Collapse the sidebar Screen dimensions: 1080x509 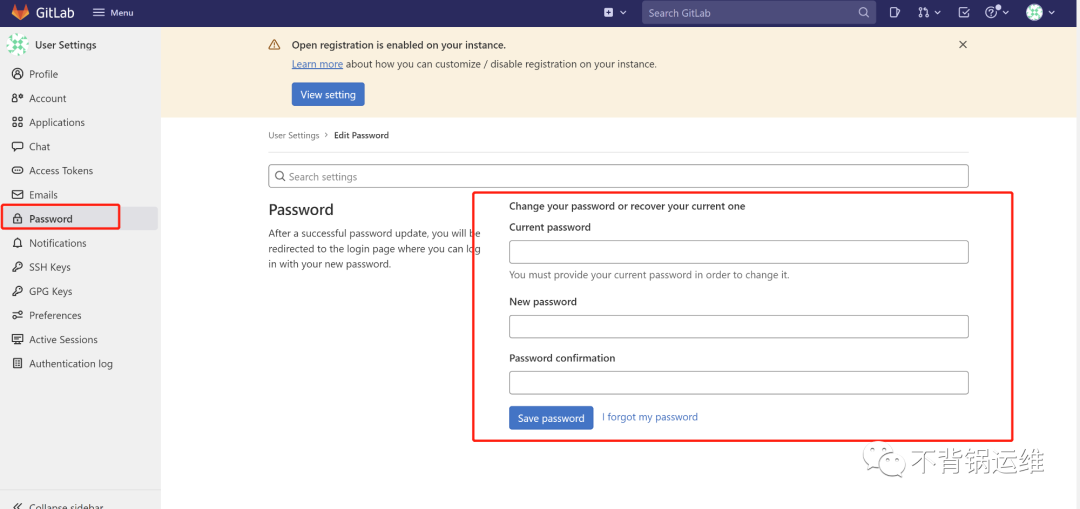pos(59,505)
